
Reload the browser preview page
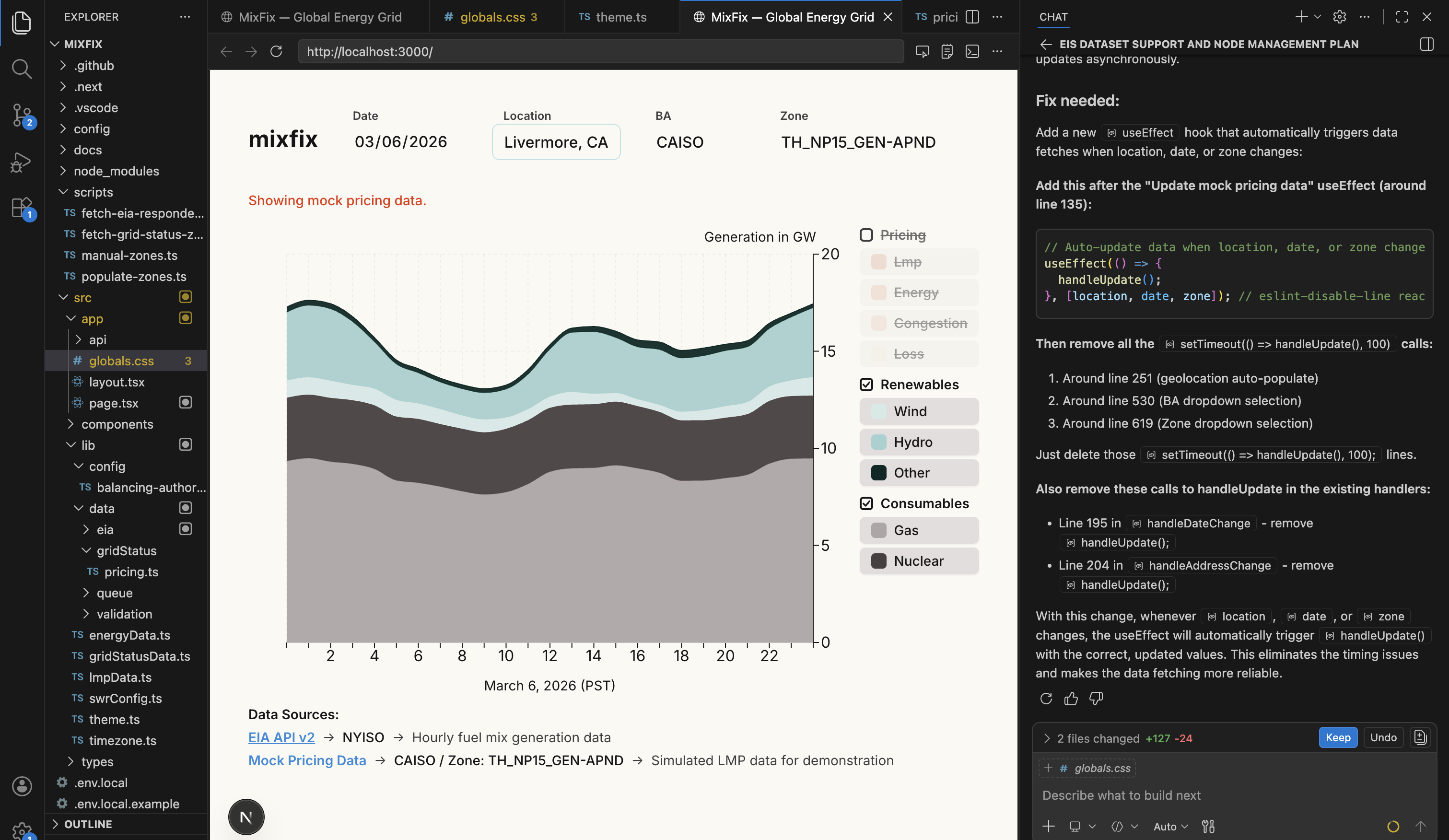point(276,52)
